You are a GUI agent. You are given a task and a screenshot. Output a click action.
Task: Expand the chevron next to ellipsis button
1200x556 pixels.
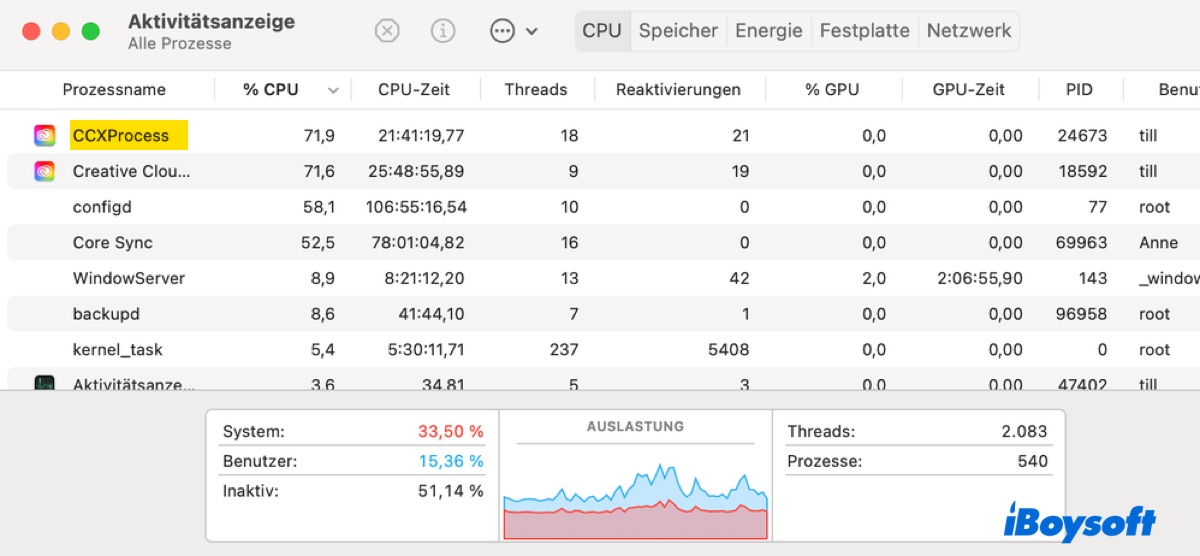[532, 32]
